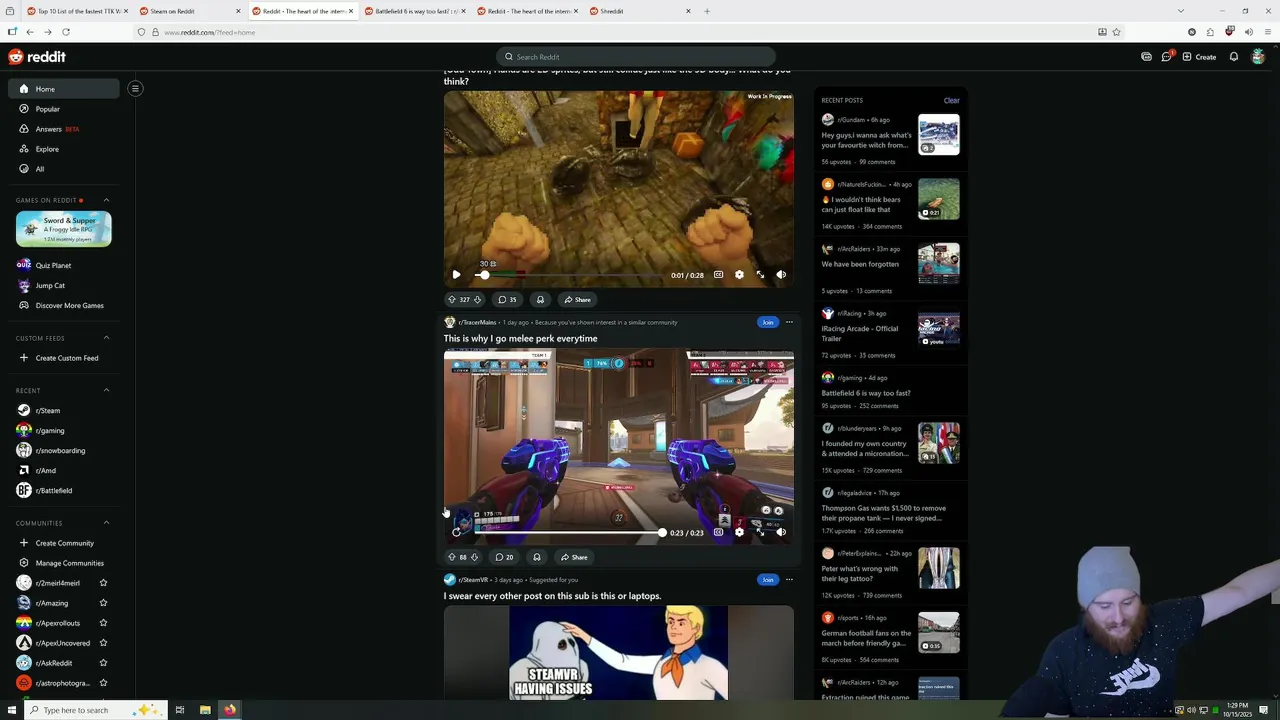Seek the first video's progress bar
This screenshot has height=720, width=1280.
[570, 275]
